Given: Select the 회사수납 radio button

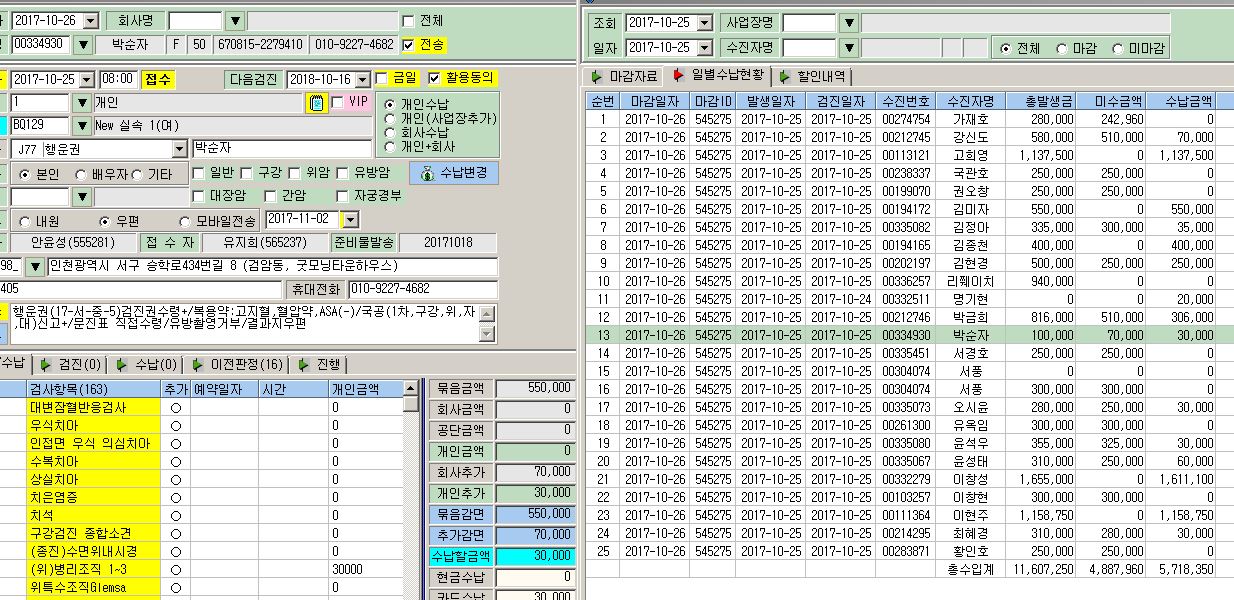Looking at the screenshot, I should click(390, 132).
